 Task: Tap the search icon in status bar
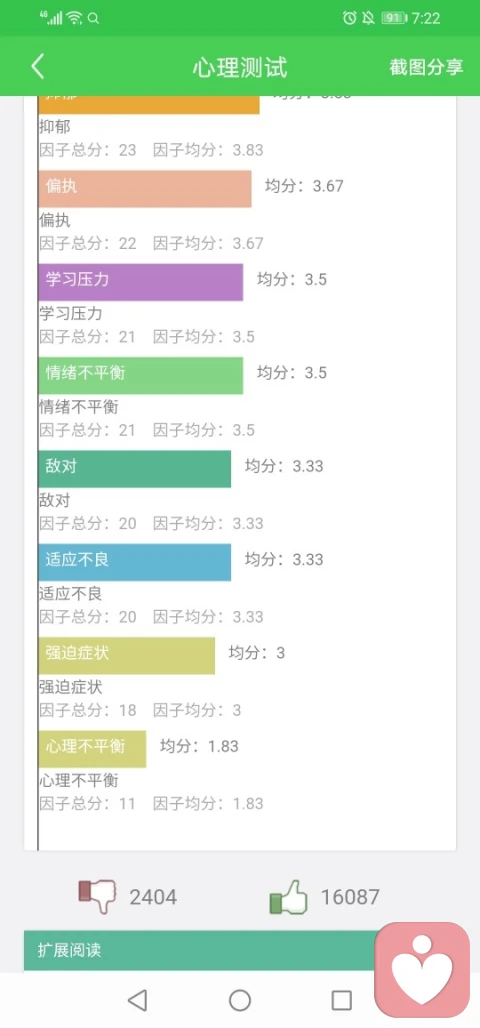[94, 18]
